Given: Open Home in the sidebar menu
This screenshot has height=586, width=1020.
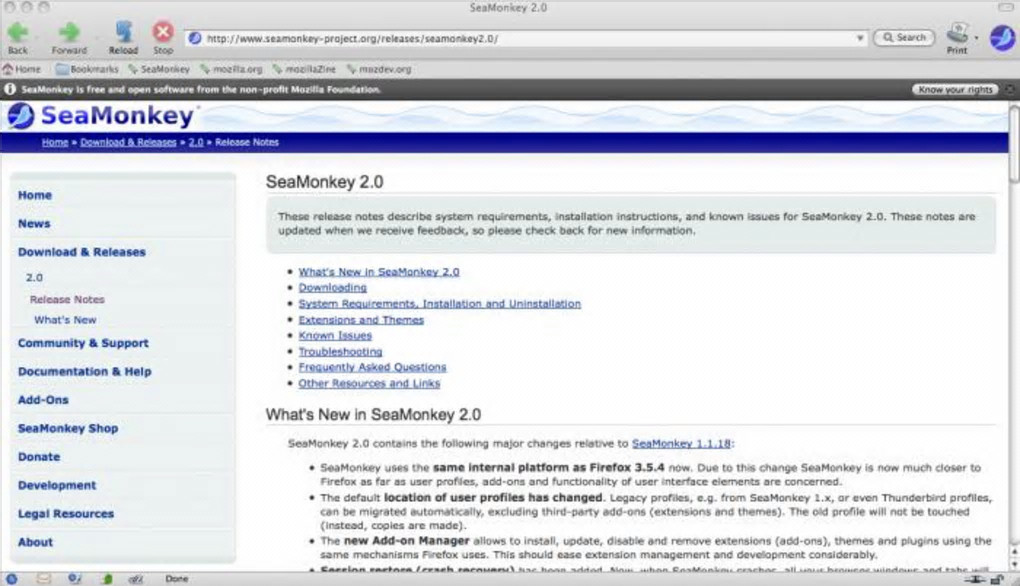Looking at the screenshot, I should coord(35,195).
